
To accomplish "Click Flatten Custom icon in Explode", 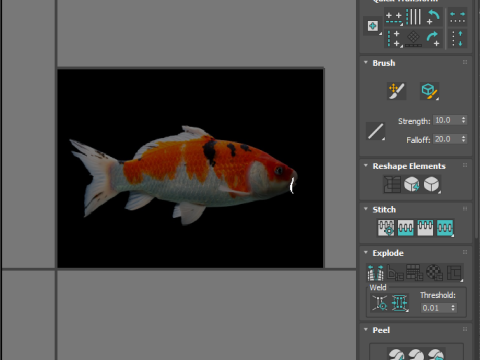I will 454,273.
